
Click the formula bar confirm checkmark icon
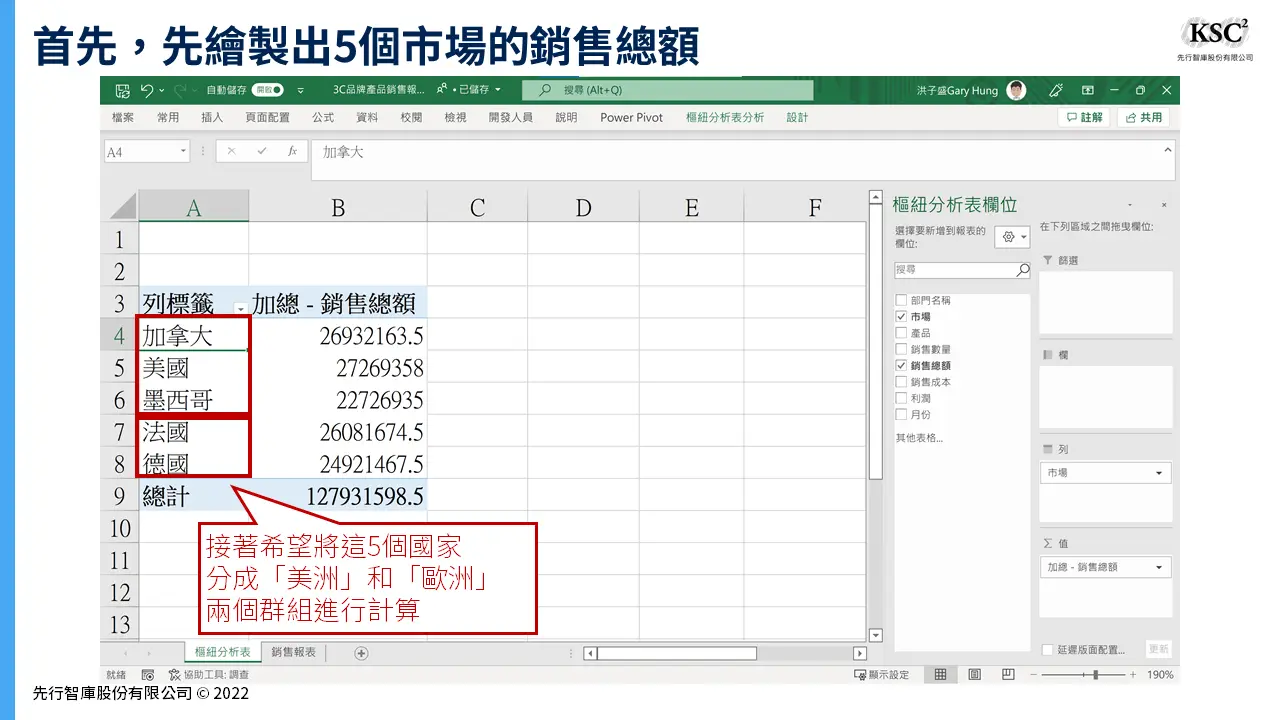pos(262,152)
